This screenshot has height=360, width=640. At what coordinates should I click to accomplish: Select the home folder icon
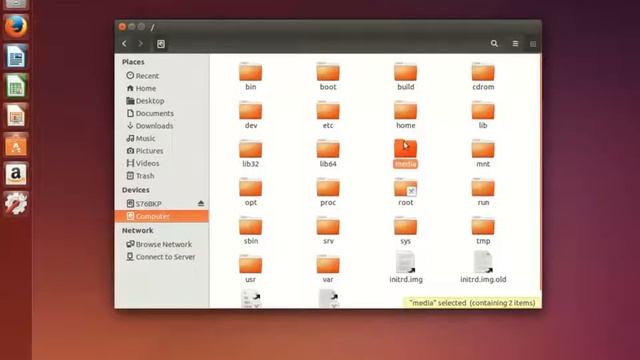pos(405,110)
